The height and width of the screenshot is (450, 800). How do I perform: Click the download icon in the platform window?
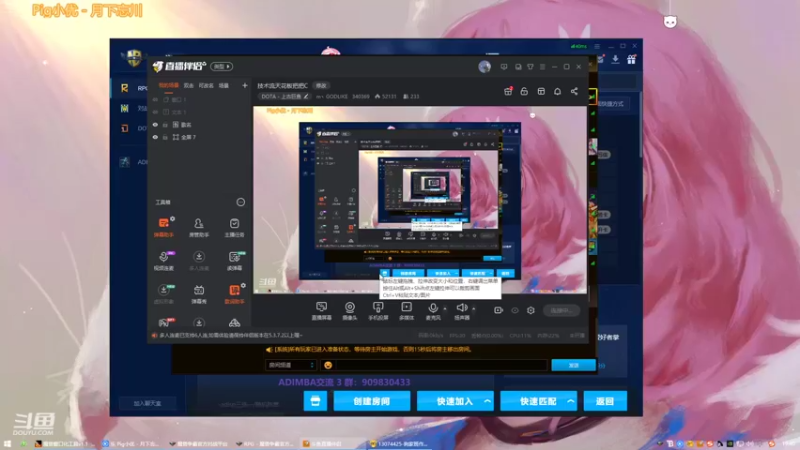(615, 60)
